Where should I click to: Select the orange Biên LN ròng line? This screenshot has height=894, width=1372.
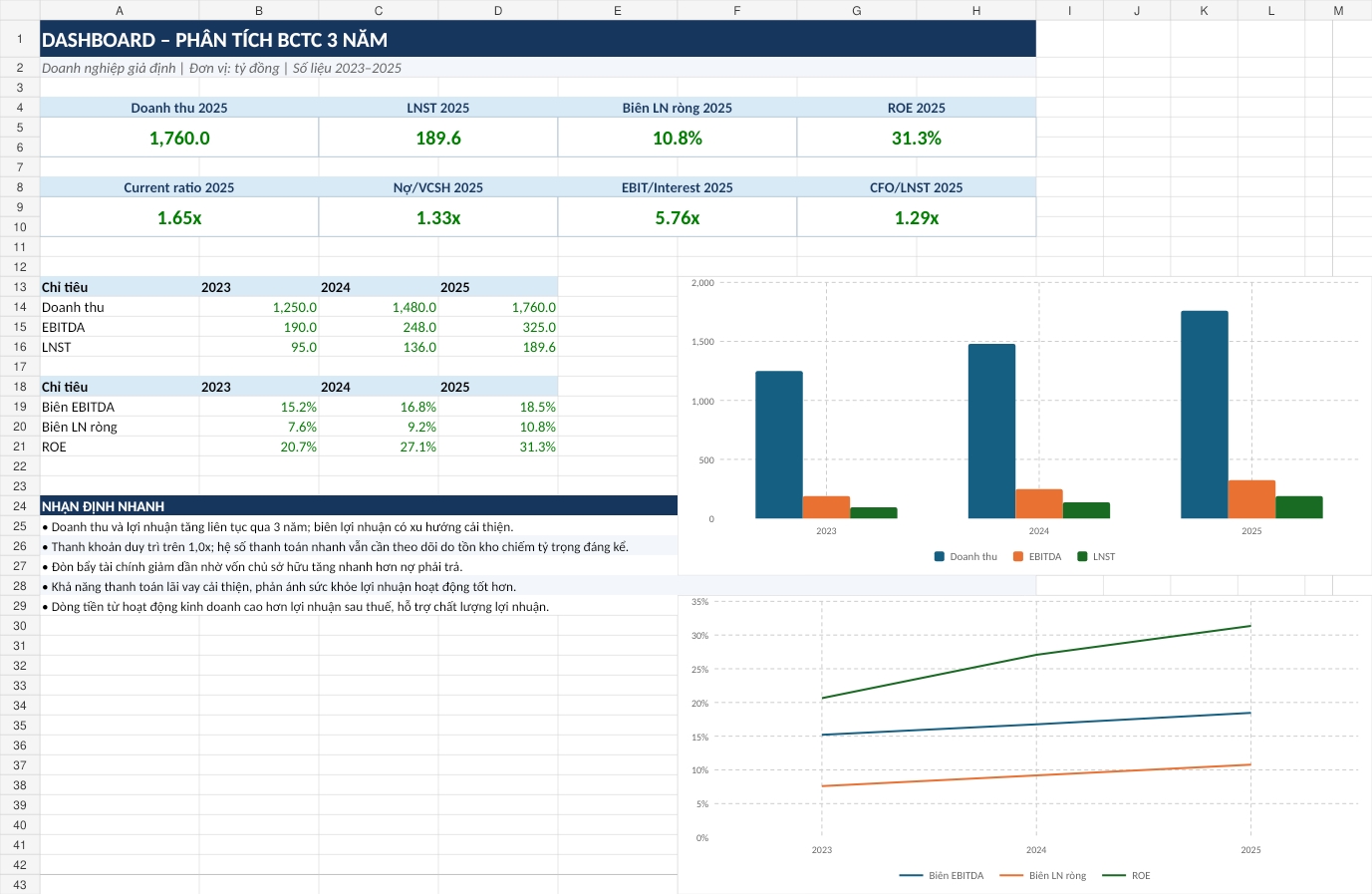(1036, 775)
